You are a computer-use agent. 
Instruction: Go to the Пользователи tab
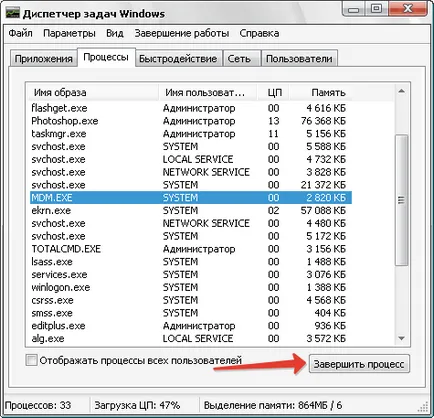click(299, 59)
